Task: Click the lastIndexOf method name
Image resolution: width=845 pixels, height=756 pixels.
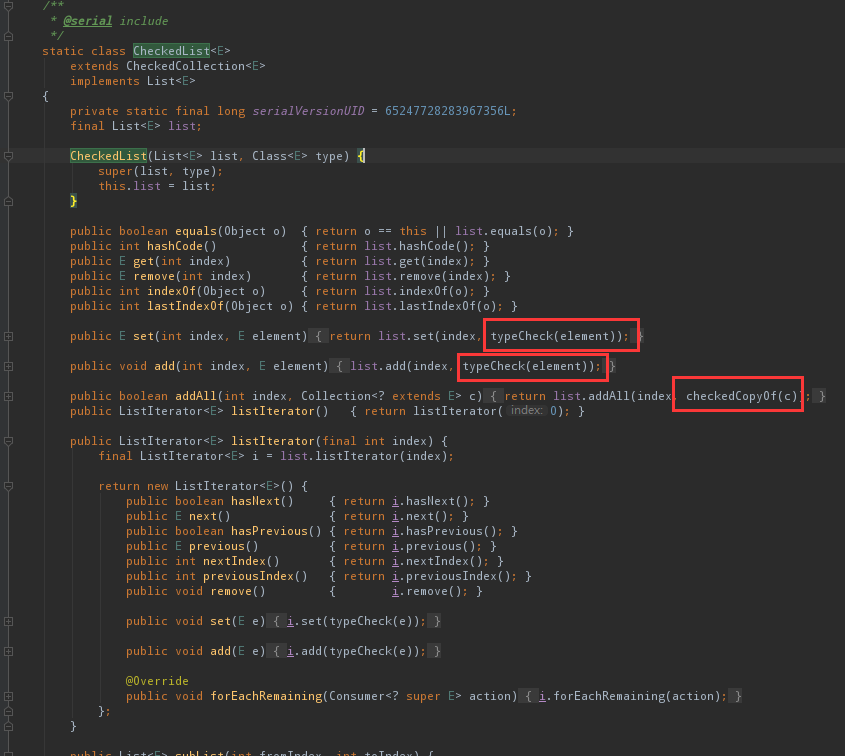Action: pos(185,306)
